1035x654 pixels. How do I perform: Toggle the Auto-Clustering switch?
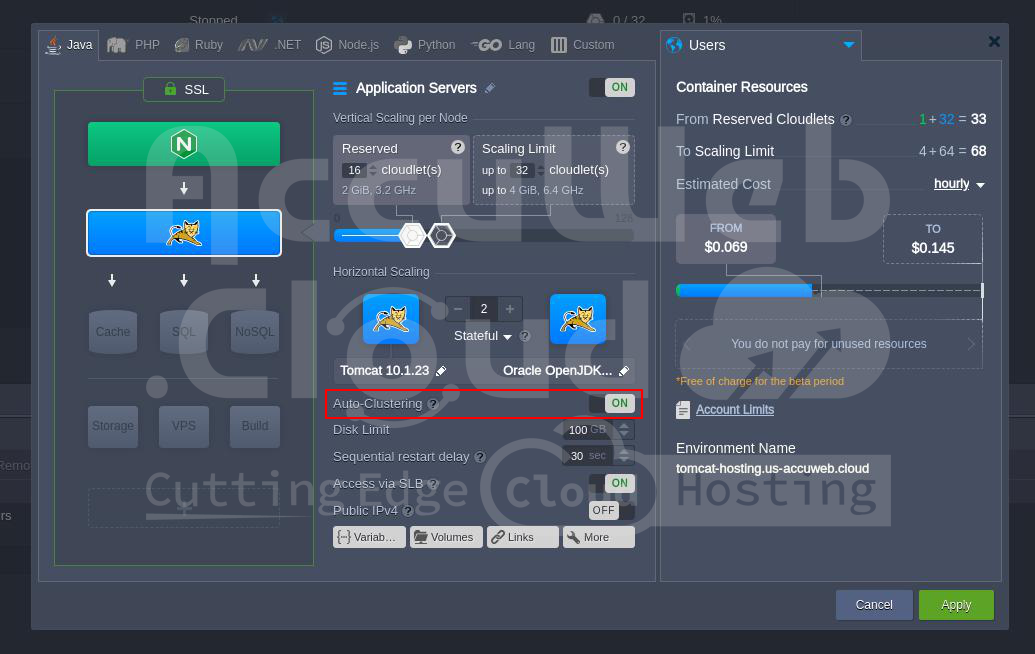pyautogui.click(x=611, y=404)
